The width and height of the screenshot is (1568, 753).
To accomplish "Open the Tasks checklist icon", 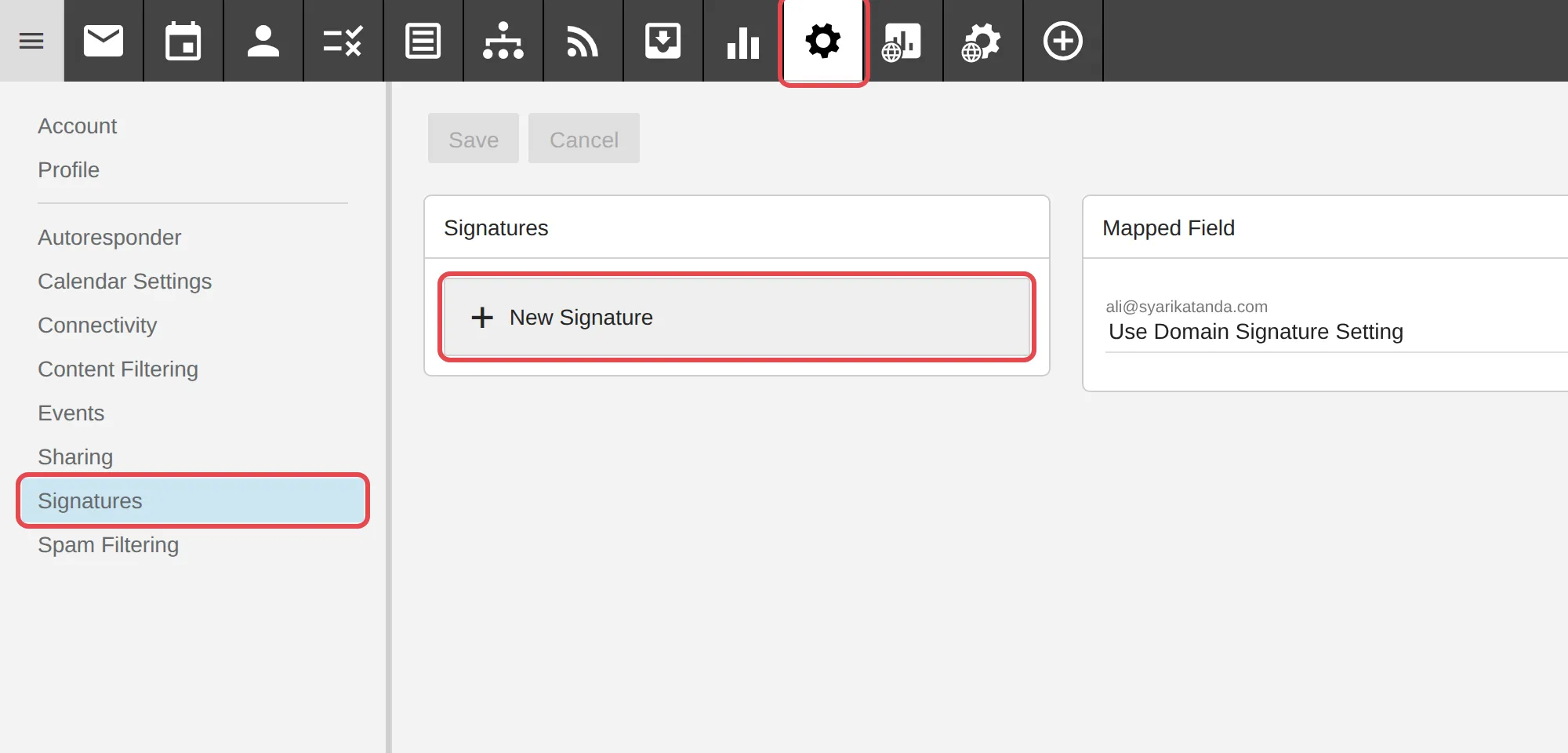I will pyautogui.click(x=343, y=41).
